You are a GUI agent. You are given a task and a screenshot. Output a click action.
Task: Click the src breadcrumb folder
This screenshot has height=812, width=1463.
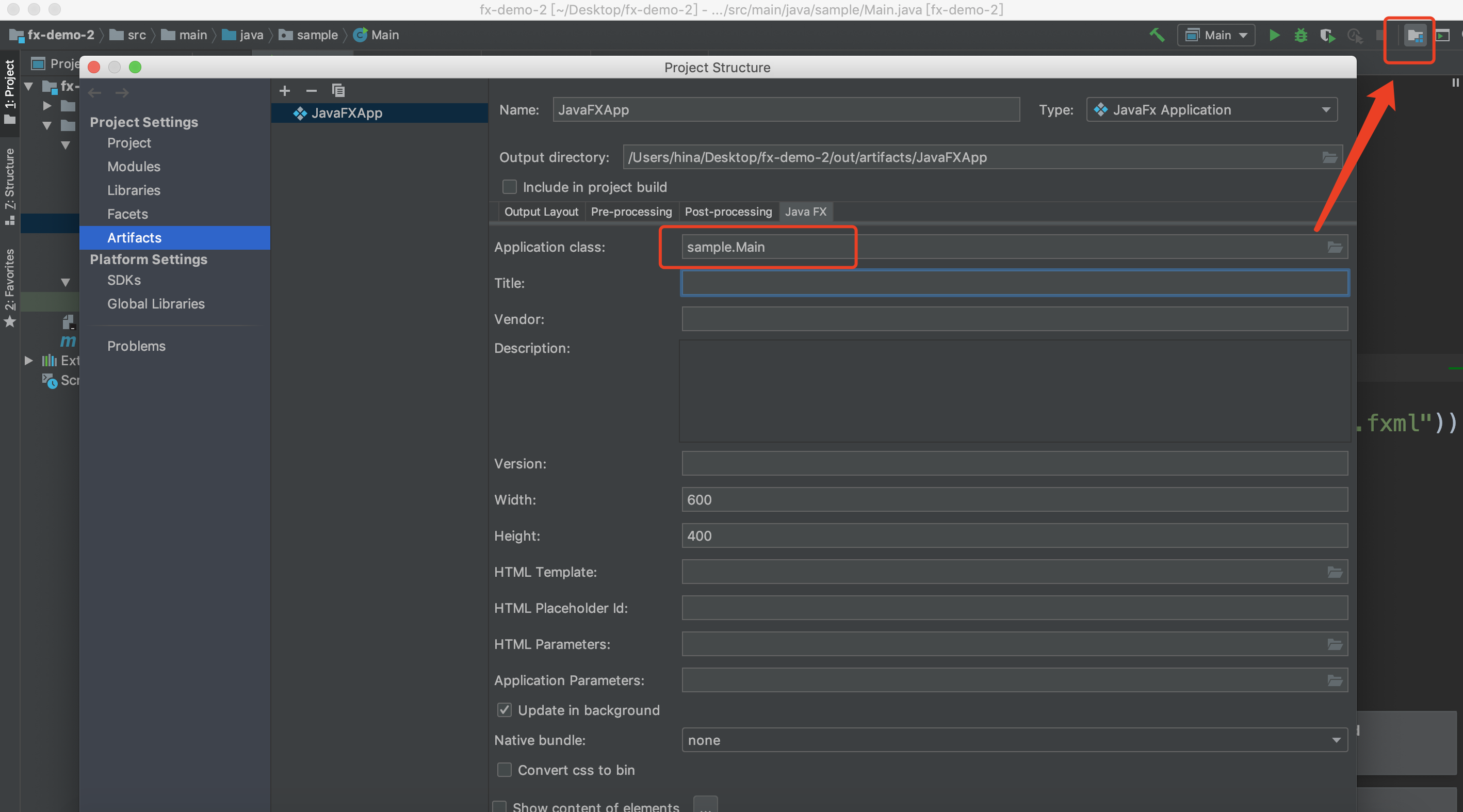pos(128,35)
